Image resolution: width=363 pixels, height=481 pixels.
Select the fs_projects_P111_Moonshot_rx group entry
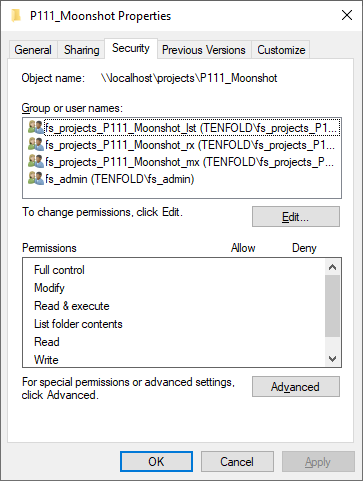[182, 145]
